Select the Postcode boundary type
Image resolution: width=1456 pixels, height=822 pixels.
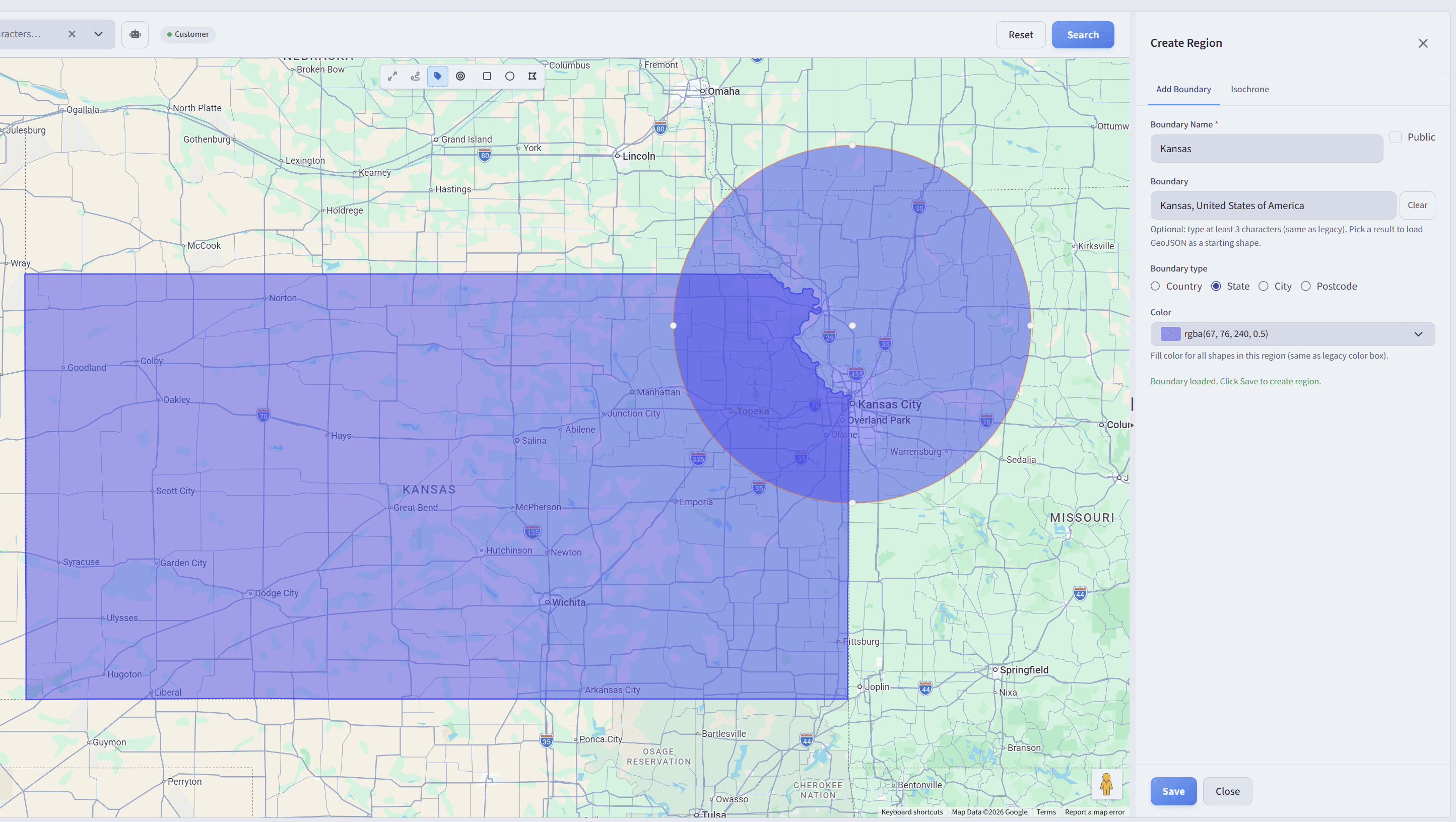(x=1306, y=287)
